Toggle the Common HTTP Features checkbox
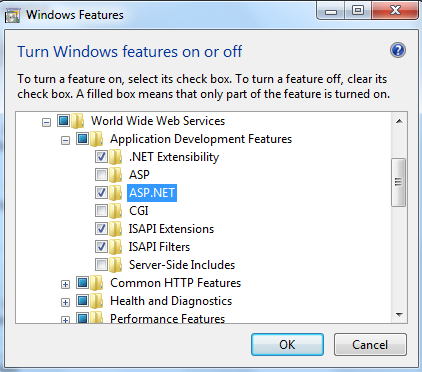Viewport: 422px width, 372px height. point(82,282)
